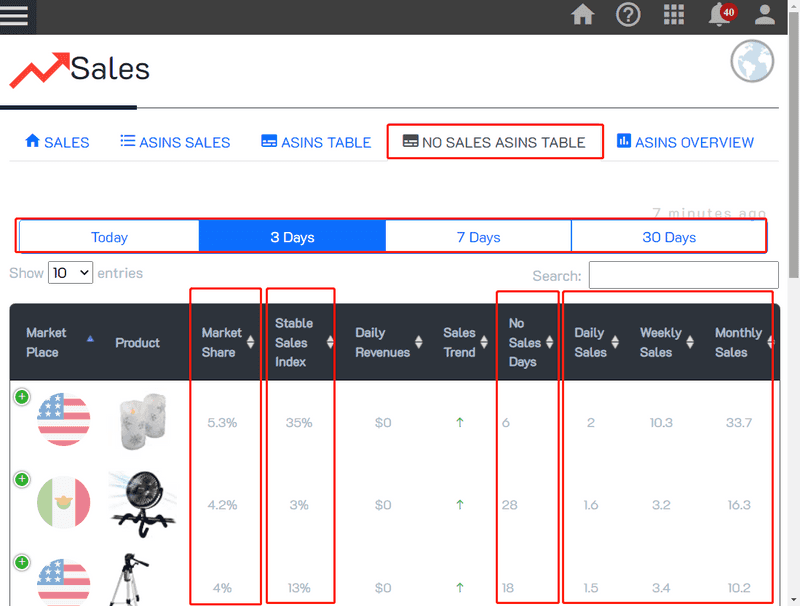
Task: Select the 7 Days range button
Action: (478, 236)
